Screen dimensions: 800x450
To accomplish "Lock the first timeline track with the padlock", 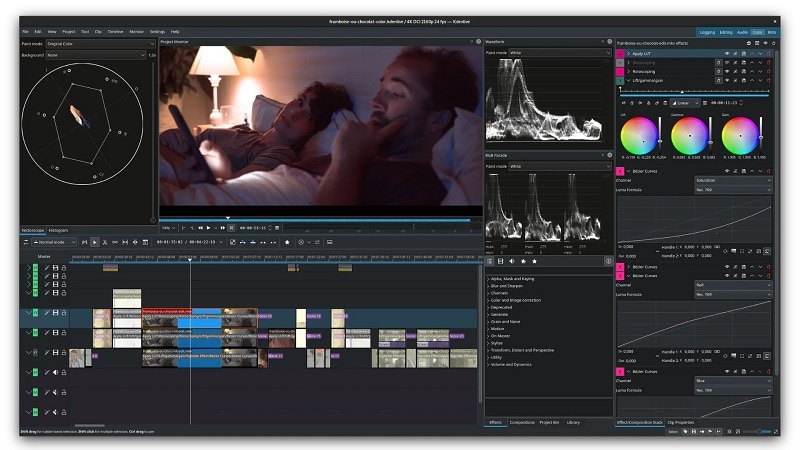I will coord(64,267).
